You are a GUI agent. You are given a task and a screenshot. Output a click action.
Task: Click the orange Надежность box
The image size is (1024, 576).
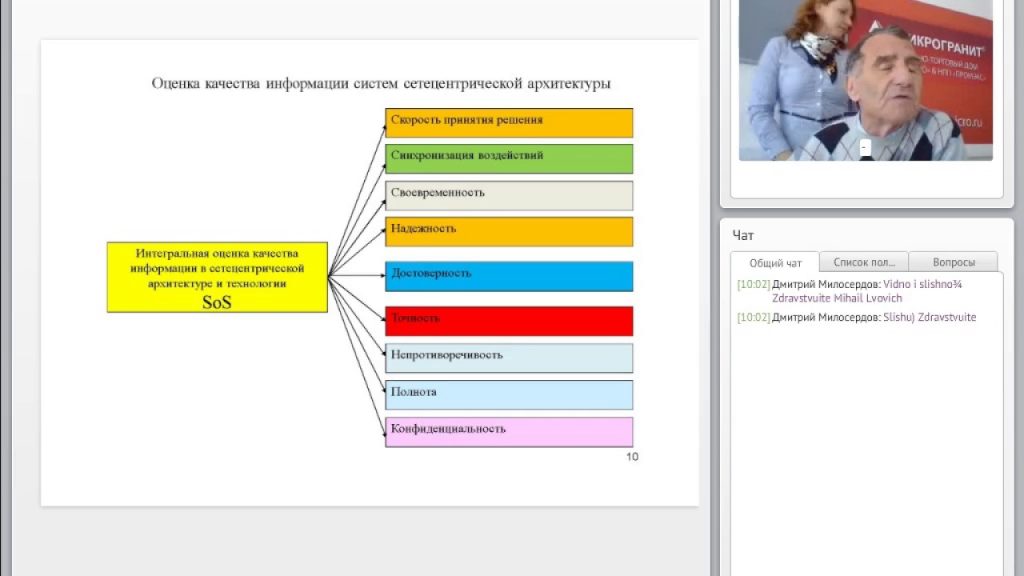[509, 232]
